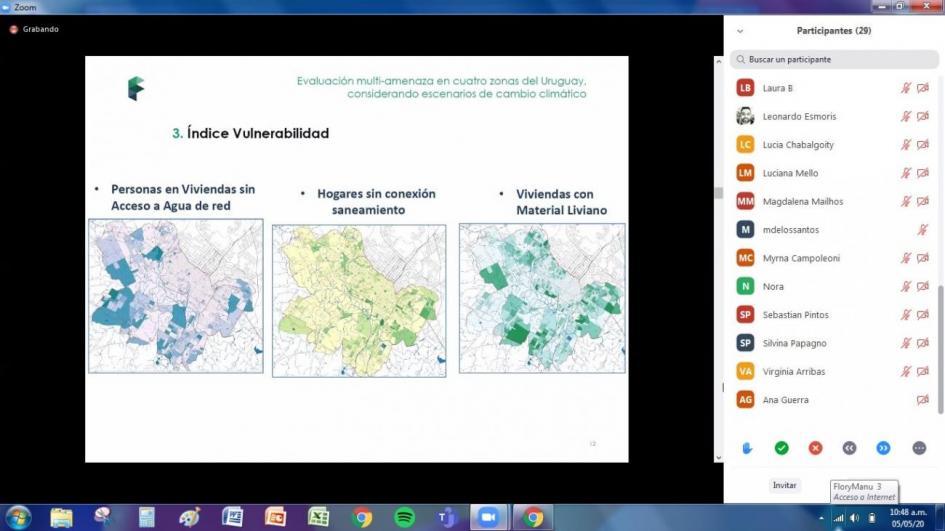Click the green yes checkmark icon
Viewport: 945px width, 531px height.
pyautogui.click(x=781, y=448)
